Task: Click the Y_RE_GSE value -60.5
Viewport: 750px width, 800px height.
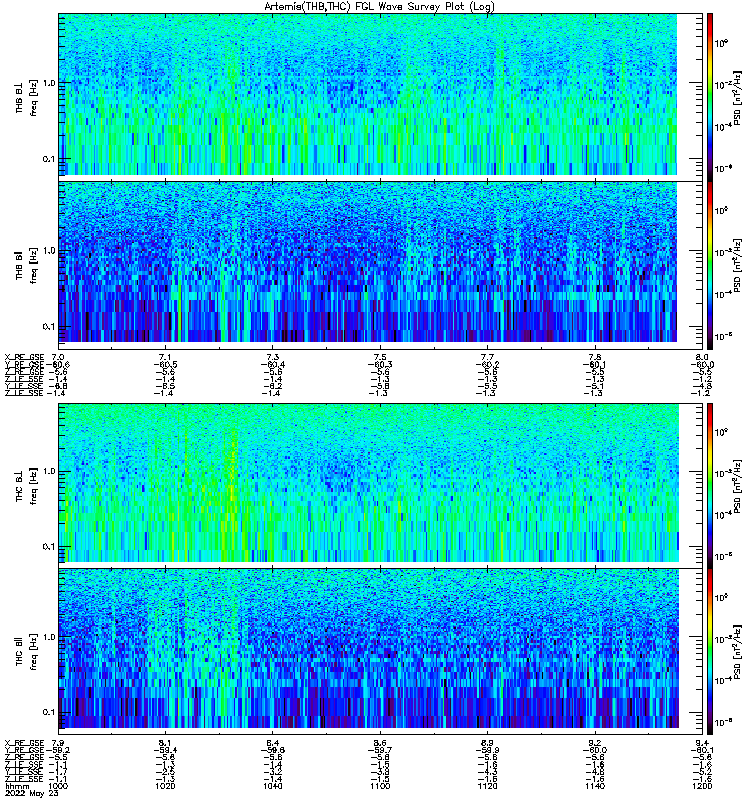Action: (165, 364)
